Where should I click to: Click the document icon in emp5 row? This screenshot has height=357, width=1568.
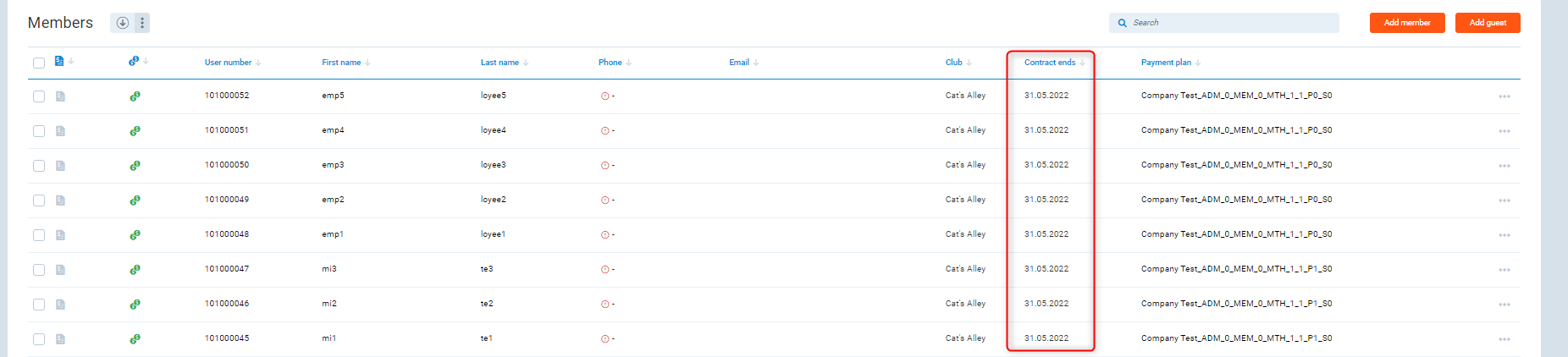60,96
